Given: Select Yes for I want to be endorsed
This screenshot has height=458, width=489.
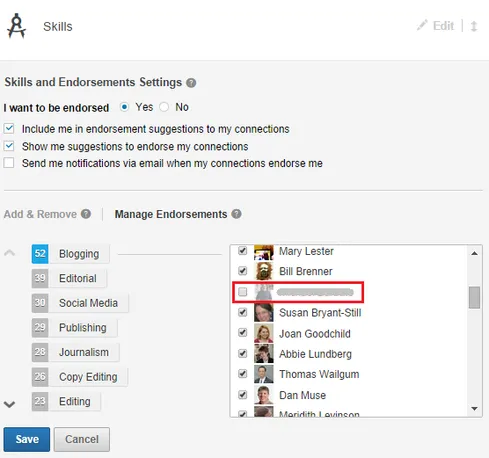Looking at the screenshot, I should 124,107.
